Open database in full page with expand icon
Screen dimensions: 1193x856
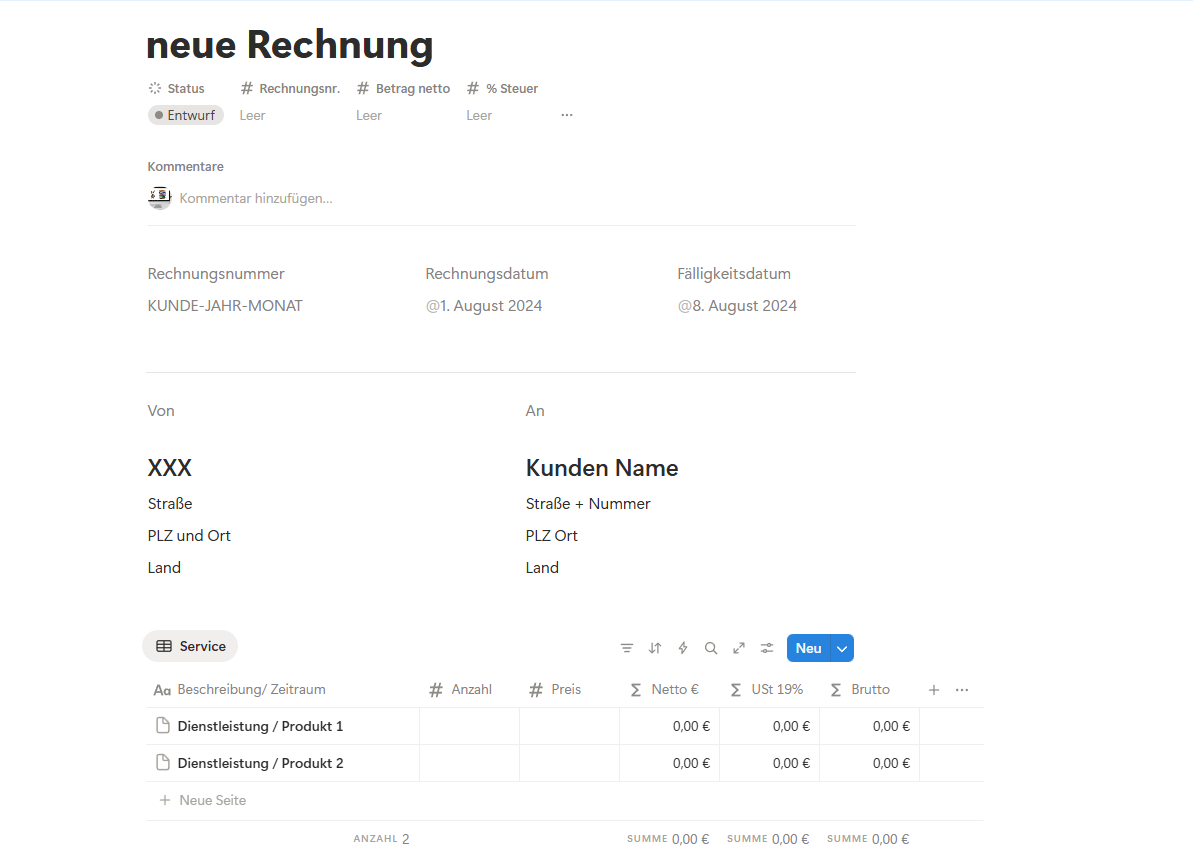coord(739,648)
